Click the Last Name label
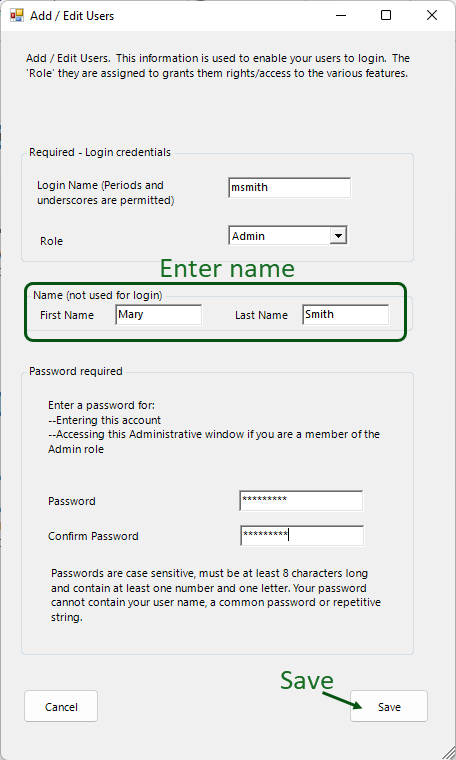The image size is (456, 760). click(x=261, y=315)
